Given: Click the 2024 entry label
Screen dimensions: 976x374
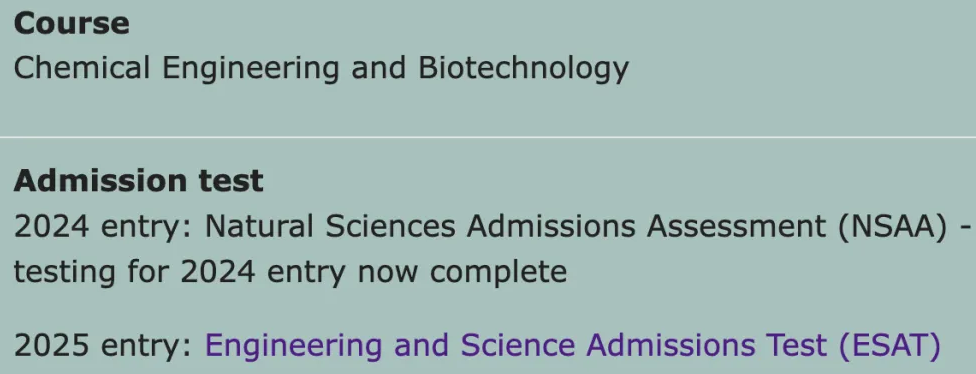Looking at the screenshot, I should 104,228.
